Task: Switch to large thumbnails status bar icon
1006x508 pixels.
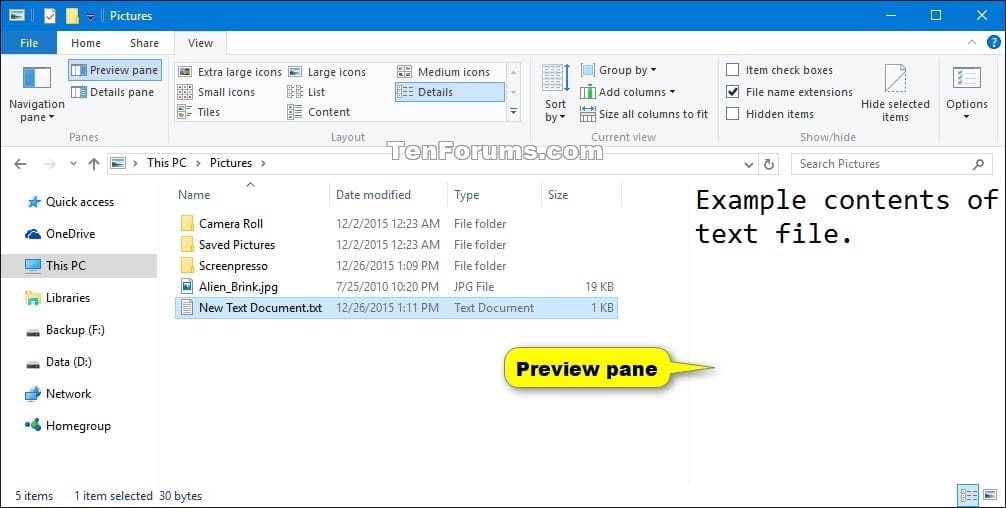Action: click(x=991, y=495)
